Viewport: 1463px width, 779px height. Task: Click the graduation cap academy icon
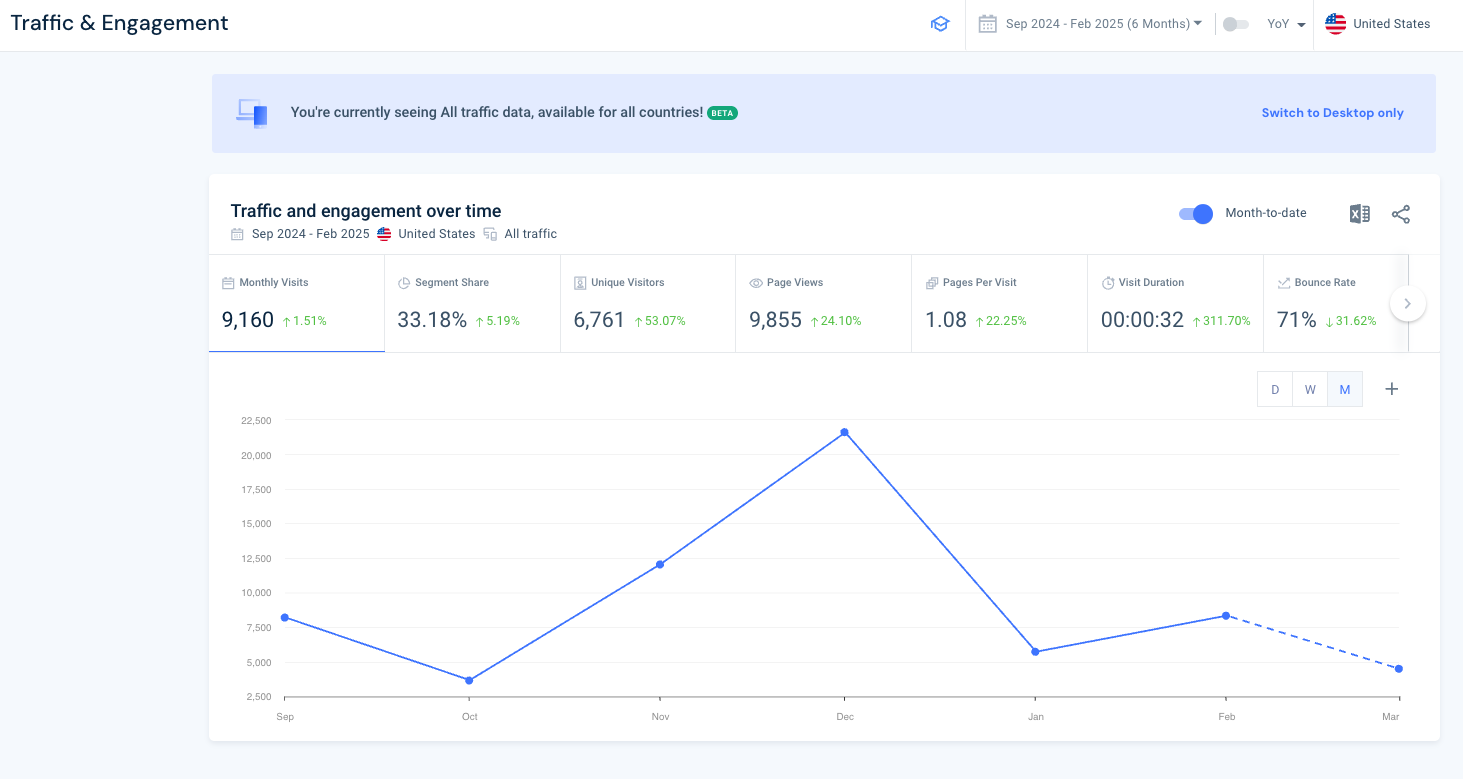pos(940,23)
